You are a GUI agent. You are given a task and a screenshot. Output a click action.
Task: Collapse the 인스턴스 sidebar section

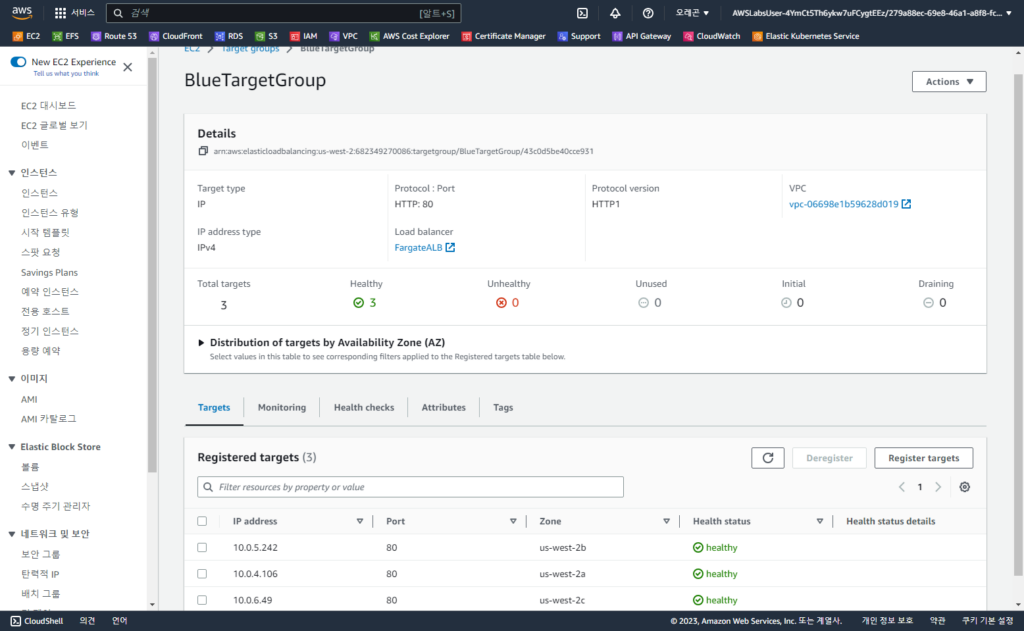click(12, 172)
